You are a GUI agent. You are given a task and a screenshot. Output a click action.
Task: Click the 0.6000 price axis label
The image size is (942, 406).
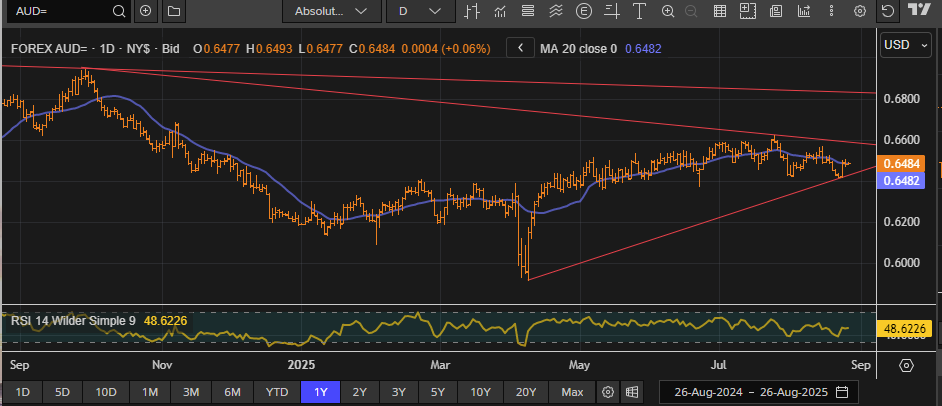point(902,263)
